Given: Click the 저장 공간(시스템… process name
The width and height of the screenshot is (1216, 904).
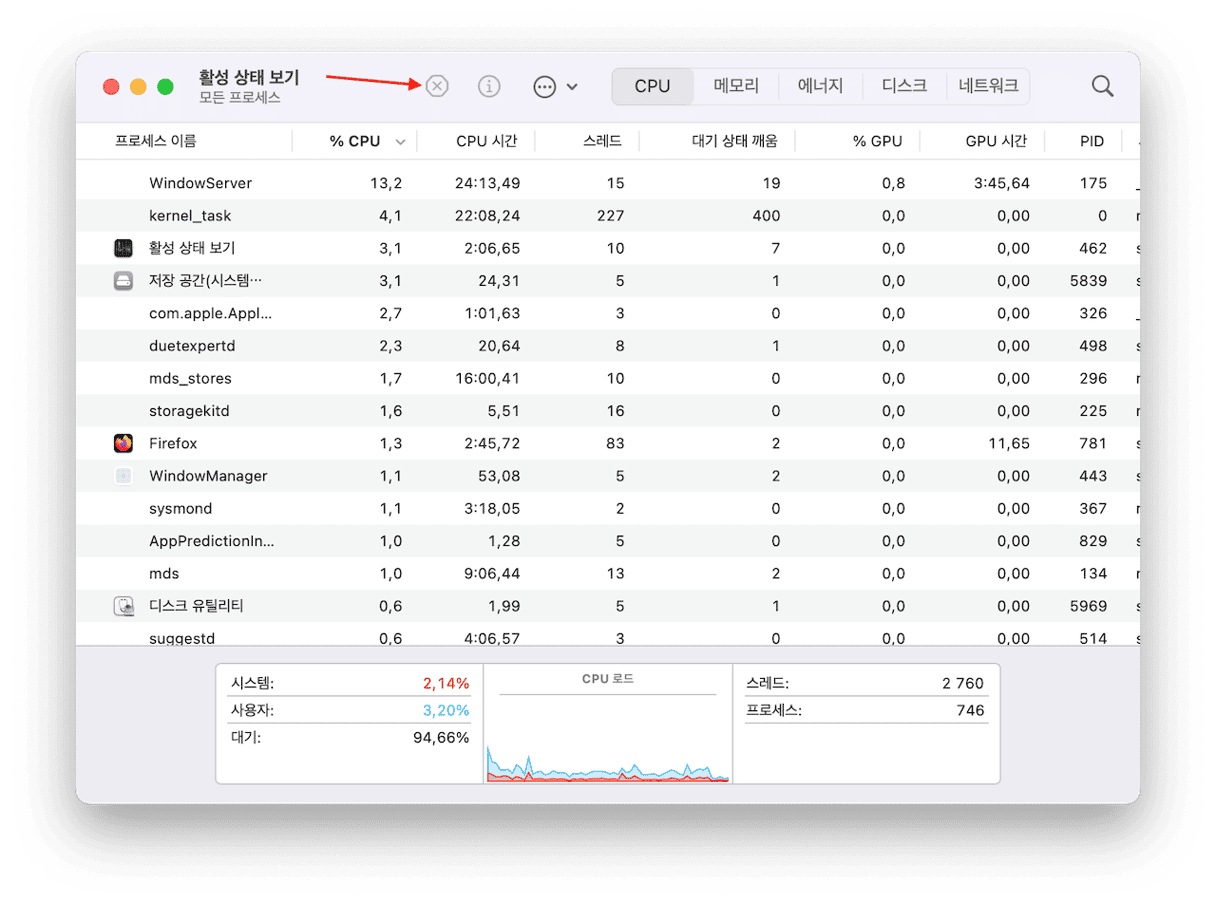Looking at the screenshot, I should (x=206, y=281).
